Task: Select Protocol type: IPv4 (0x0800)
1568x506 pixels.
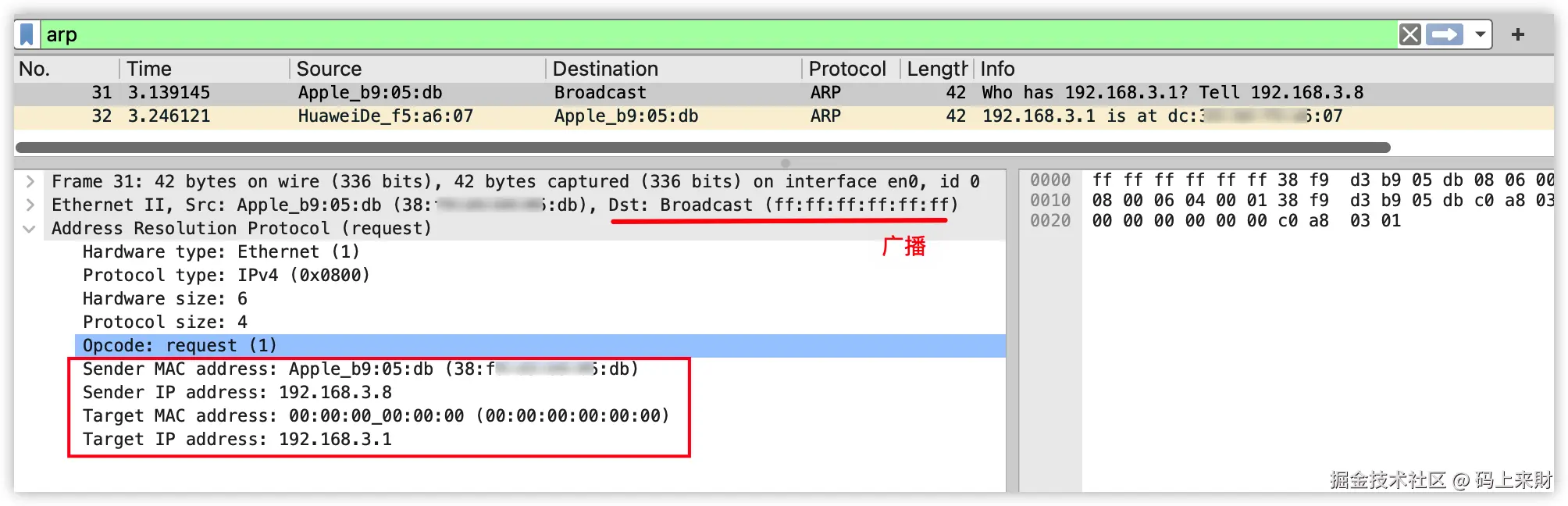Action: click(x=226, y=275)
